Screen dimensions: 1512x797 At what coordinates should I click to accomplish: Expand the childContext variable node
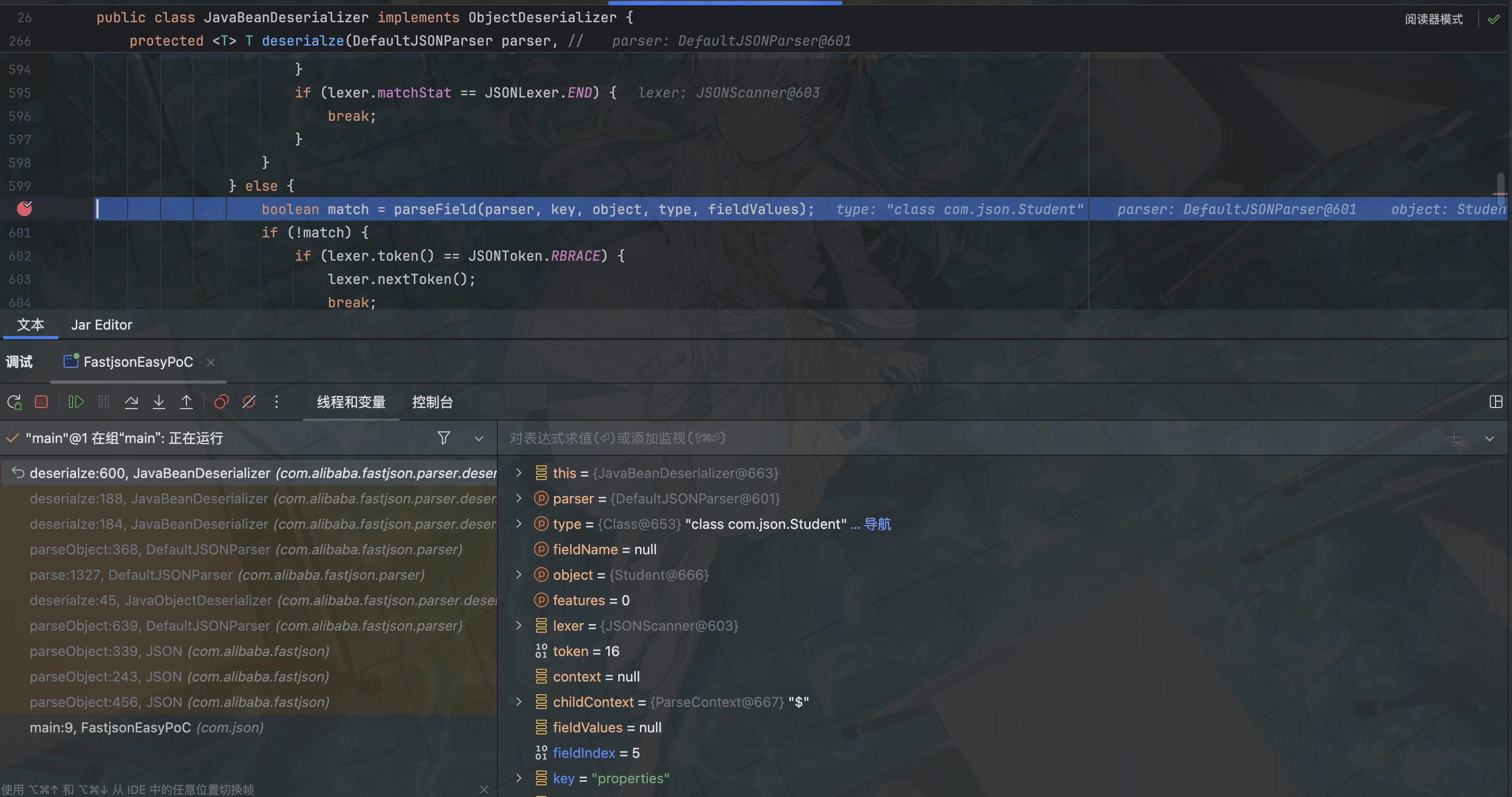tap(518, 702)
